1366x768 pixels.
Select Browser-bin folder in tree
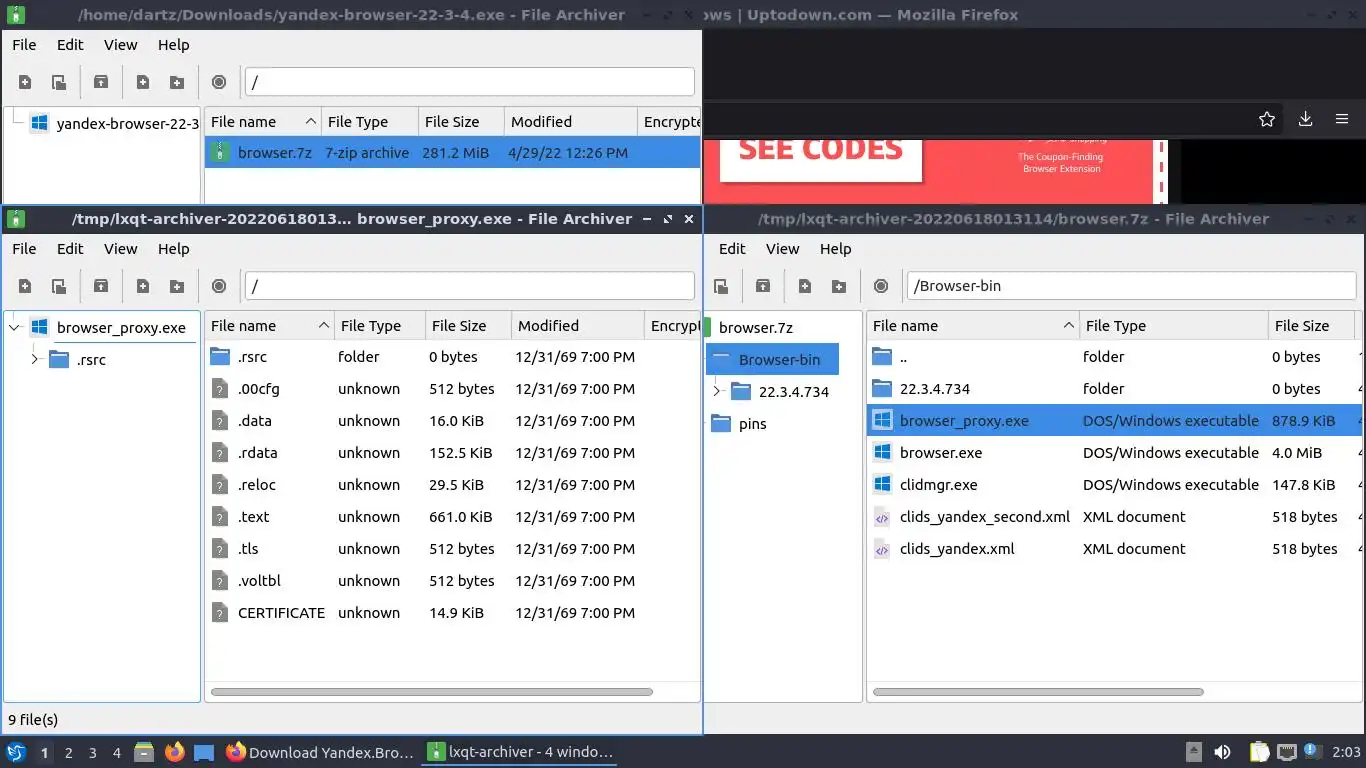[772, 360]
